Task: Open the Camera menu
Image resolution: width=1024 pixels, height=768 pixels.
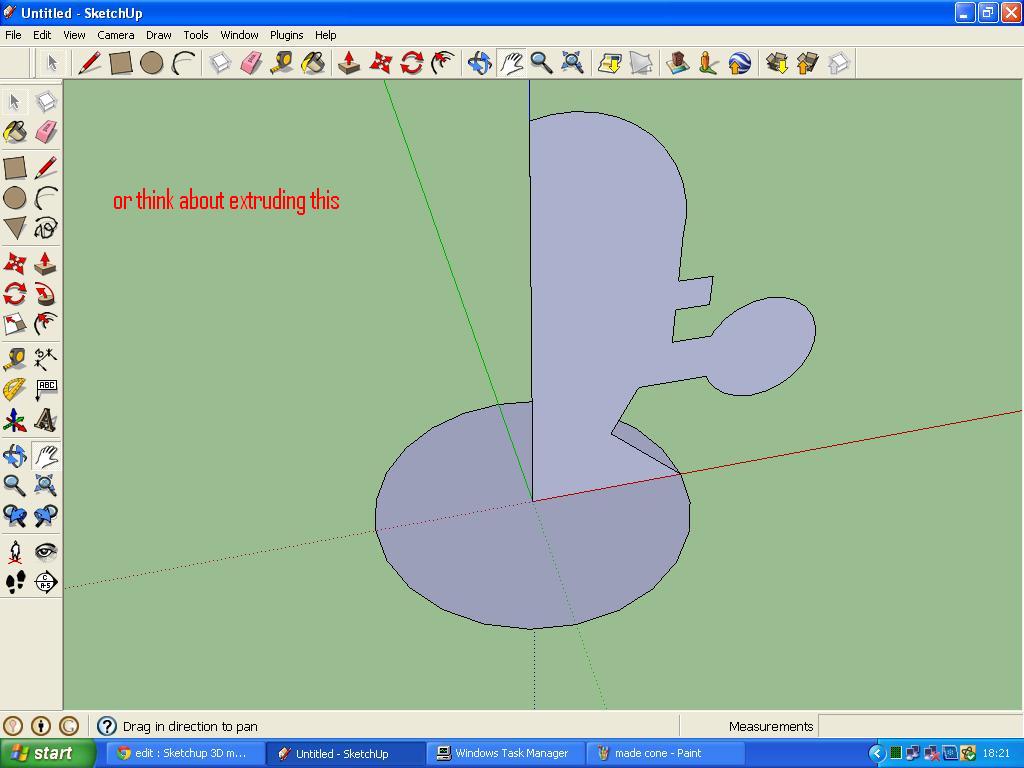Action: coord(116,34)
